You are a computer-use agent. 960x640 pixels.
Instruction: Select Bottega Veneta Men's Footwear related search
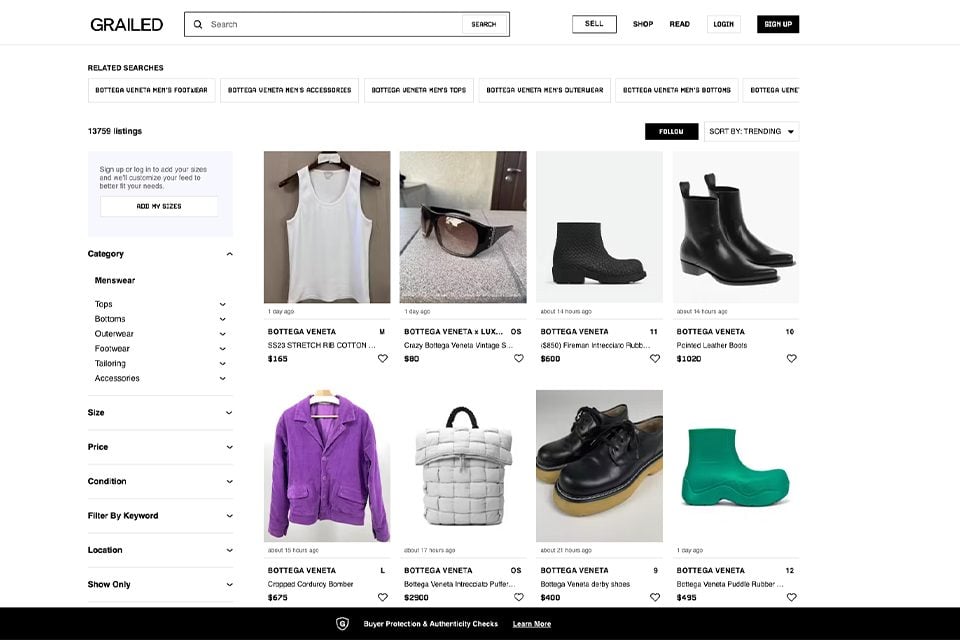[151, 90]
